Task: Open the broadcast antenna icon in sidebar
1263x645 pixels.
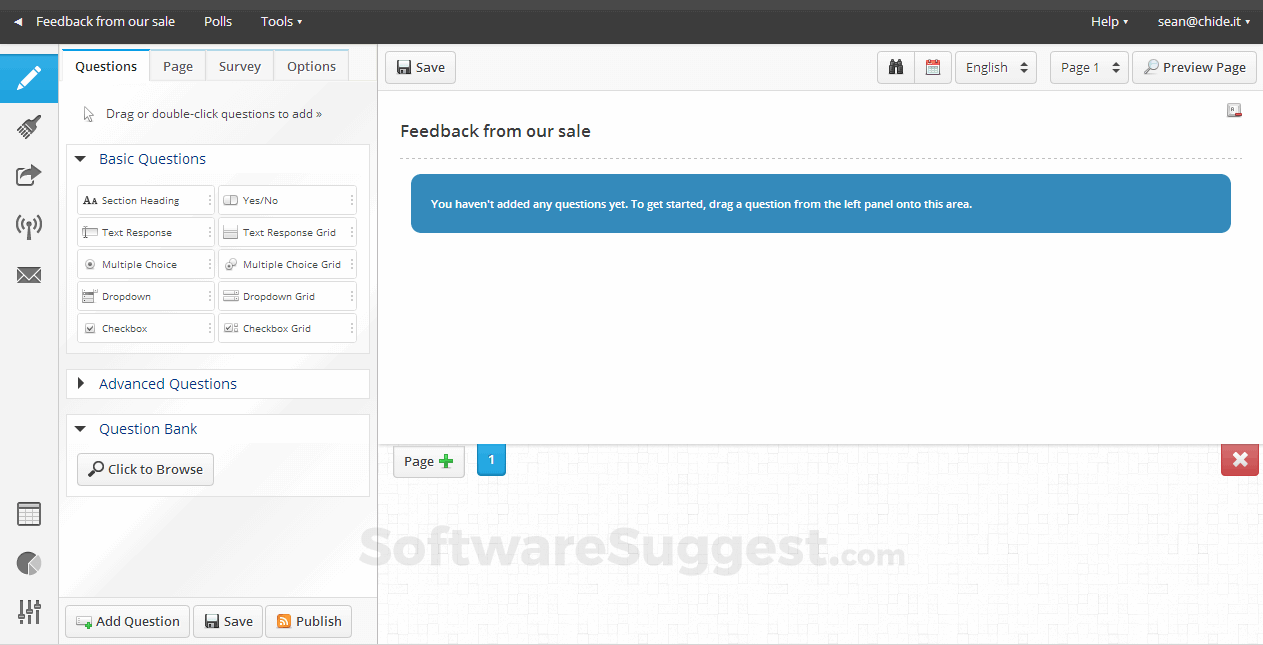Action: click(x=29, y=226)
